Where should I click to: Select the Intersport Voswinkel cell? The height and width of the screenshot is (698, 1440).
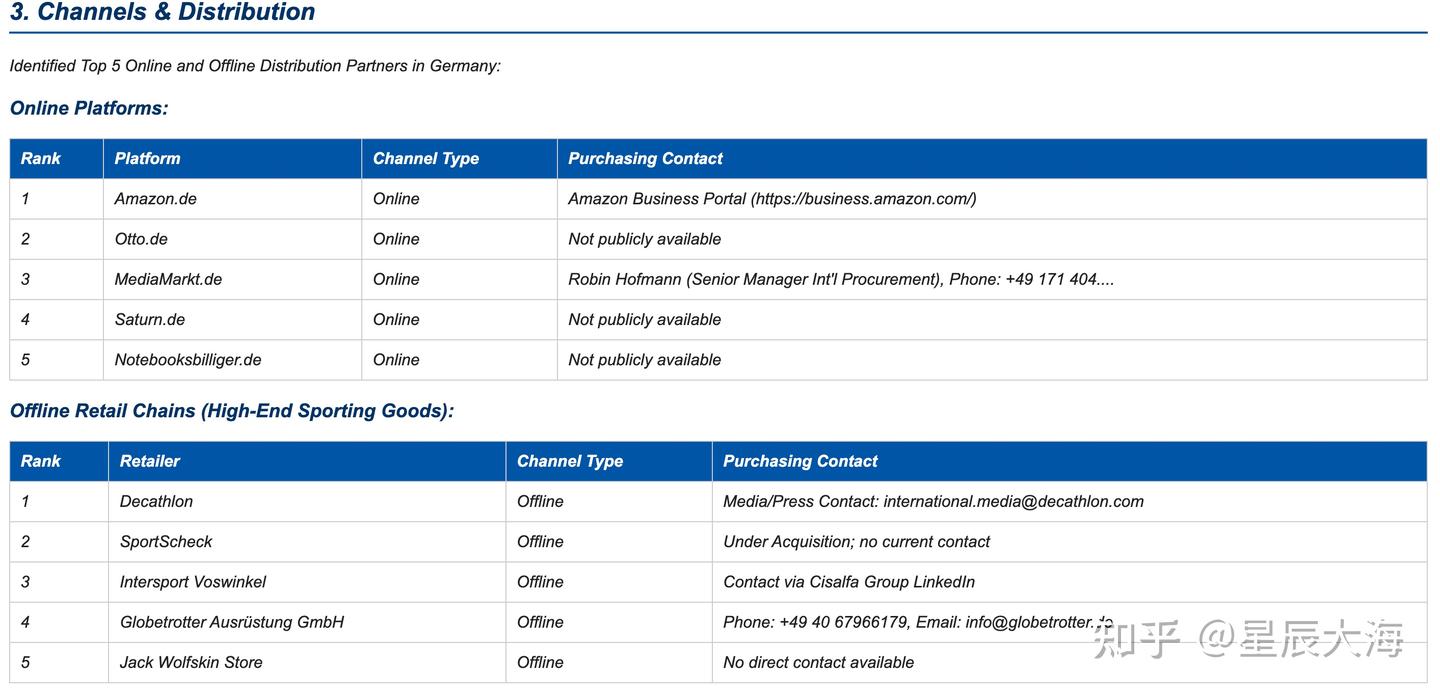193,582
